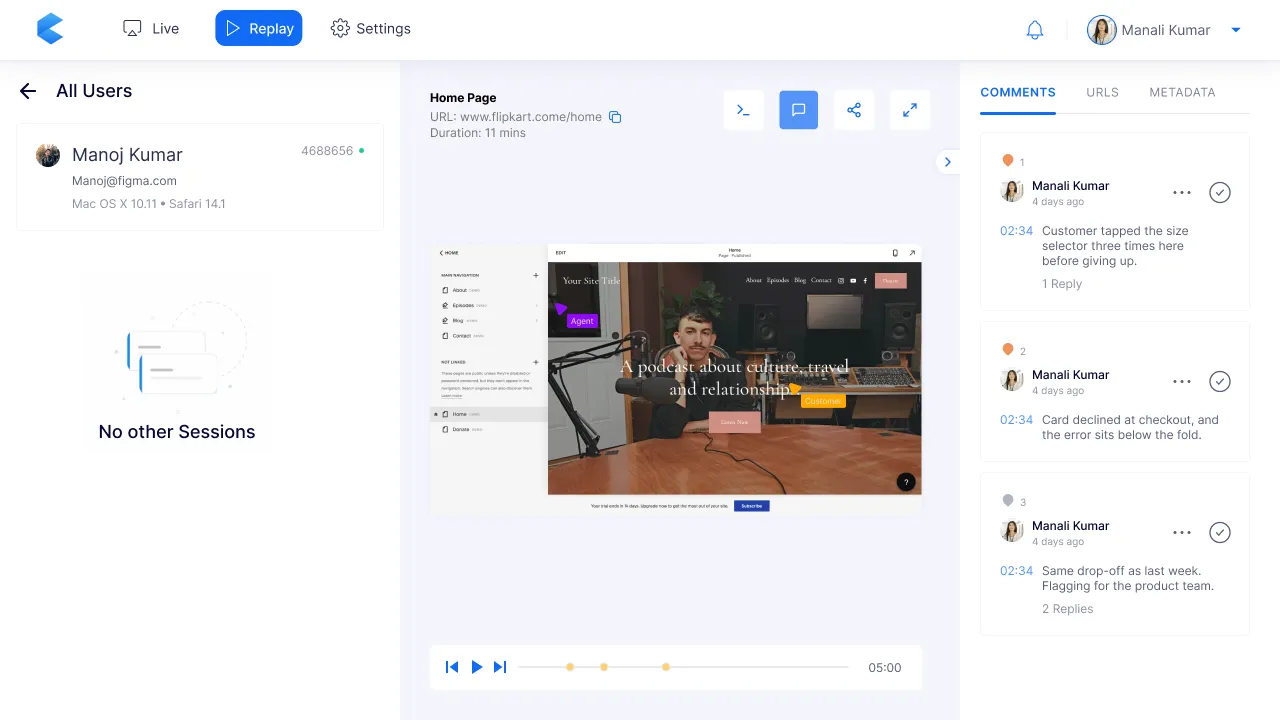
Task: Select the Manoj Kumar user card
Action: tap(200, 177)
